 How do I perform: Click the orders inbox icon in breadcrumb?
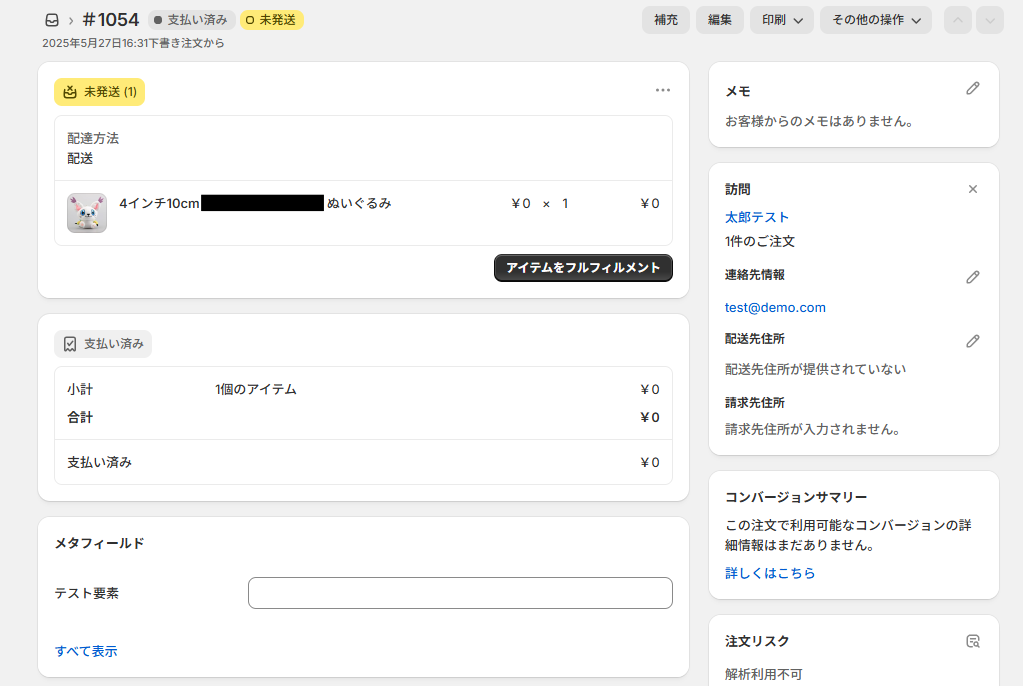(52, 20)
